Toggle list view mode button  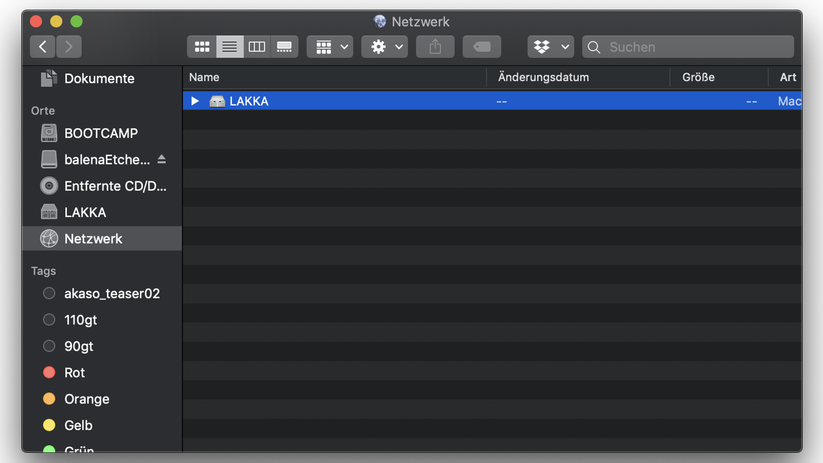click(x=230, y=47)
